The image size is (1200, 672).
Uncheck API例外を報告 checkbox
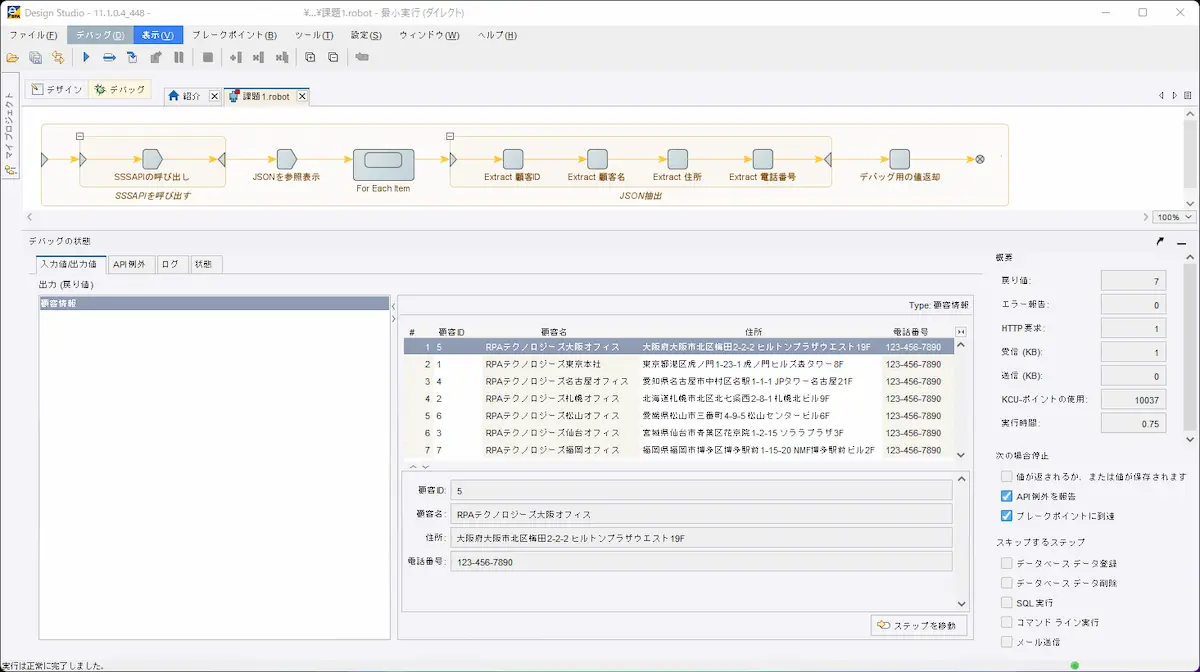click(x=1007, y=496)
